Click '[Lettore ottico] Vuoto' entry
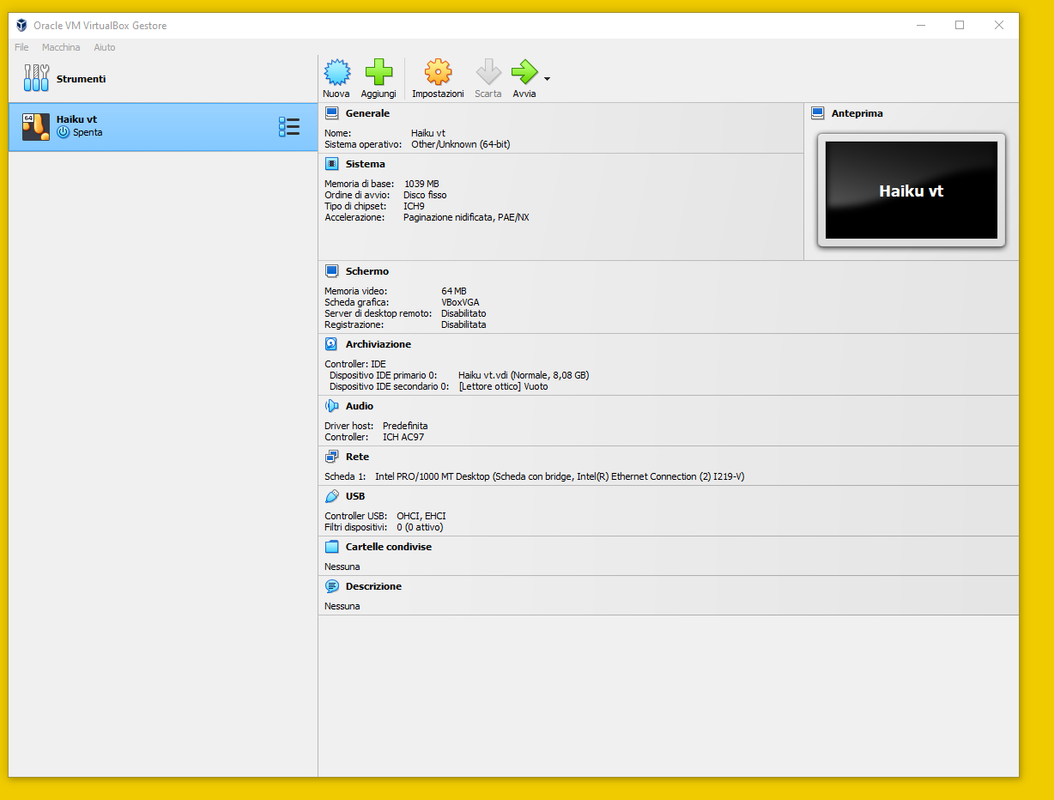 503,387
